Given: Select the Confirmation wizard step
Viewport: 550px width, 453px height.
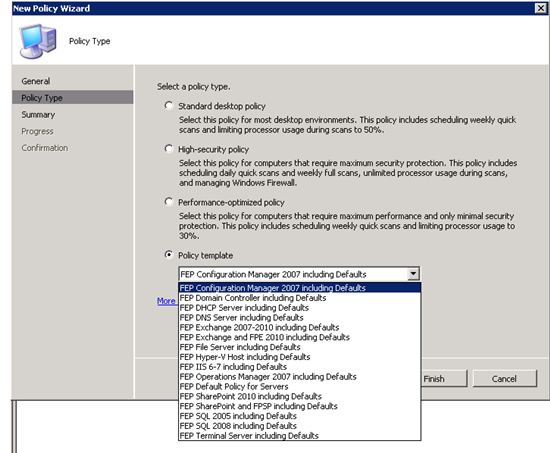Looking at the screenshot, I should pos(45,148).
